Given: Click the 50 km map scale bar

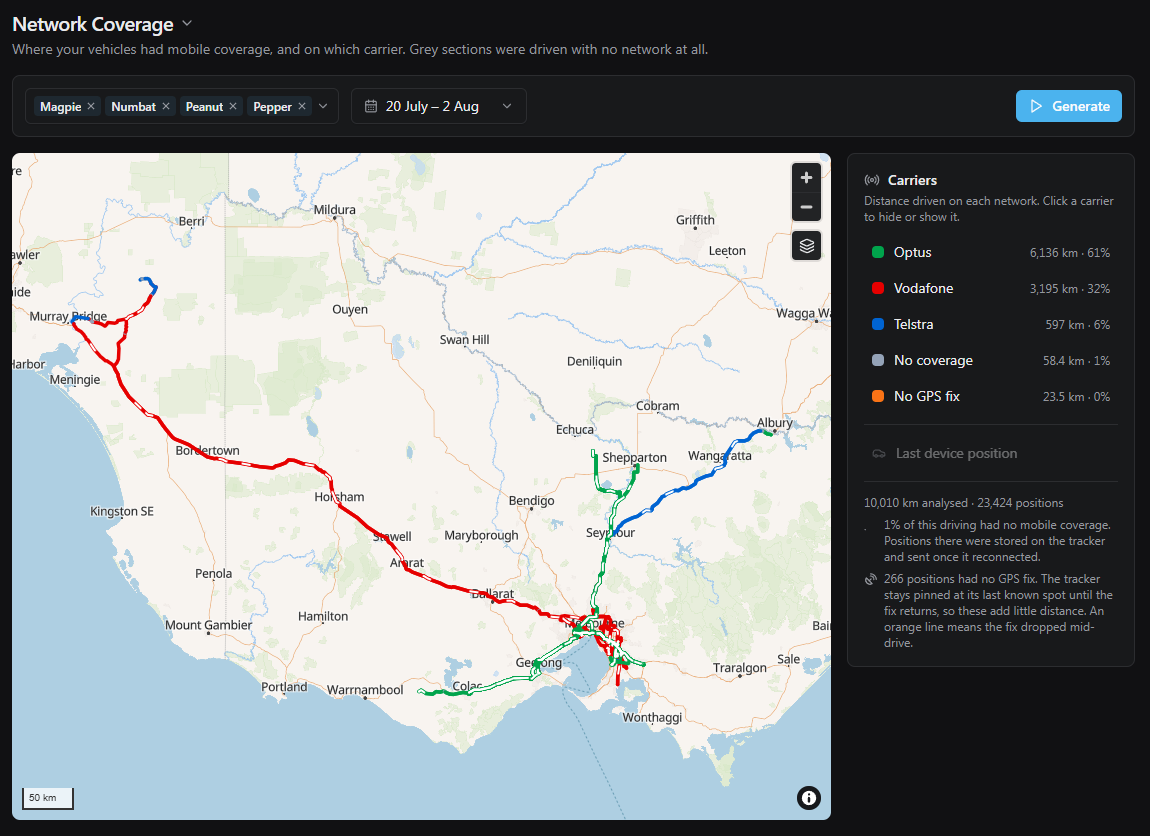Looking at the screenshot, I should 48,798.
